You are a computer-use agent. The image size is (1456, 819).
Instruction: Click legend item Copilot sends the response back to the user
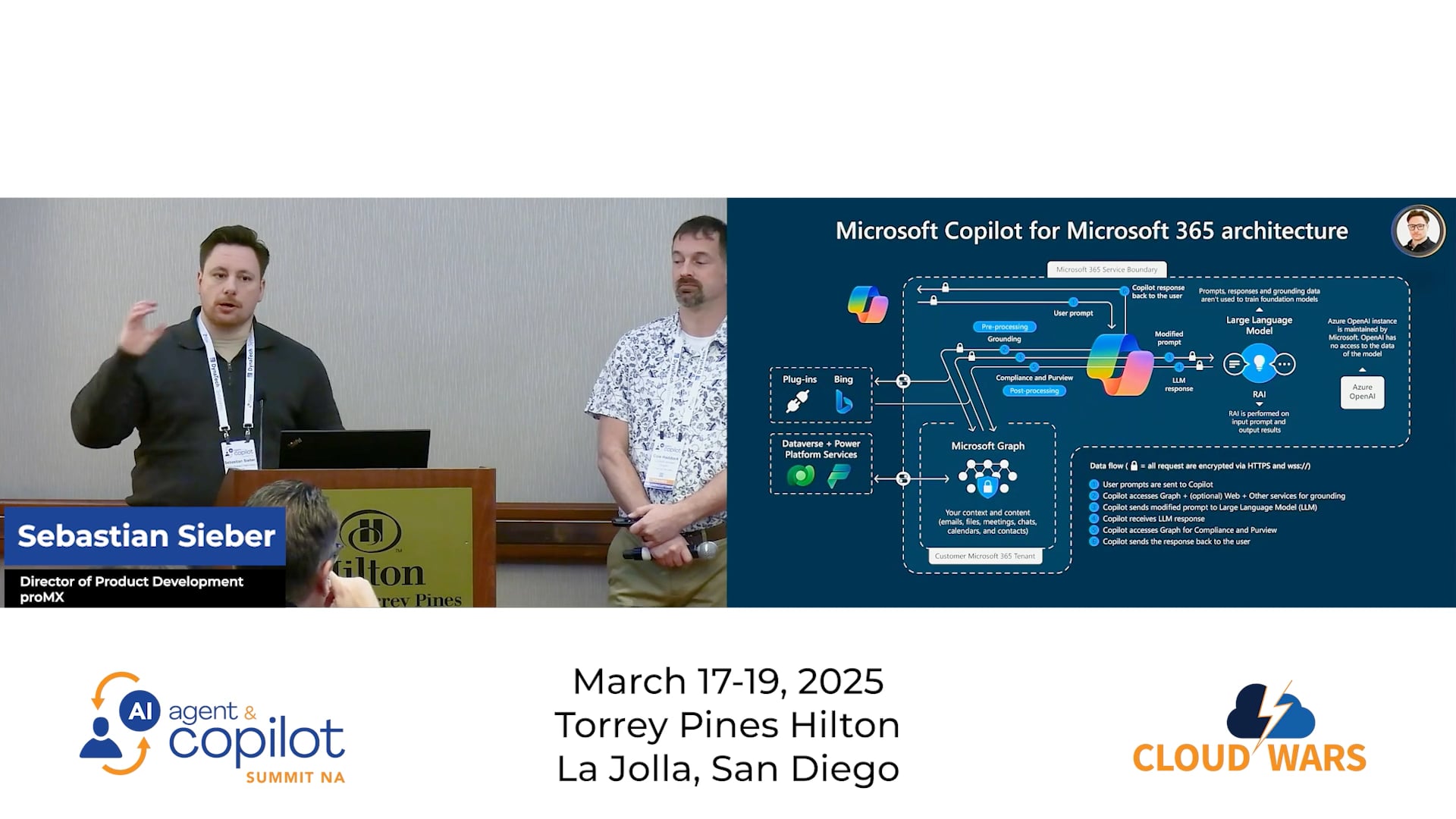pyautogui.click(x=1176, y=541)
